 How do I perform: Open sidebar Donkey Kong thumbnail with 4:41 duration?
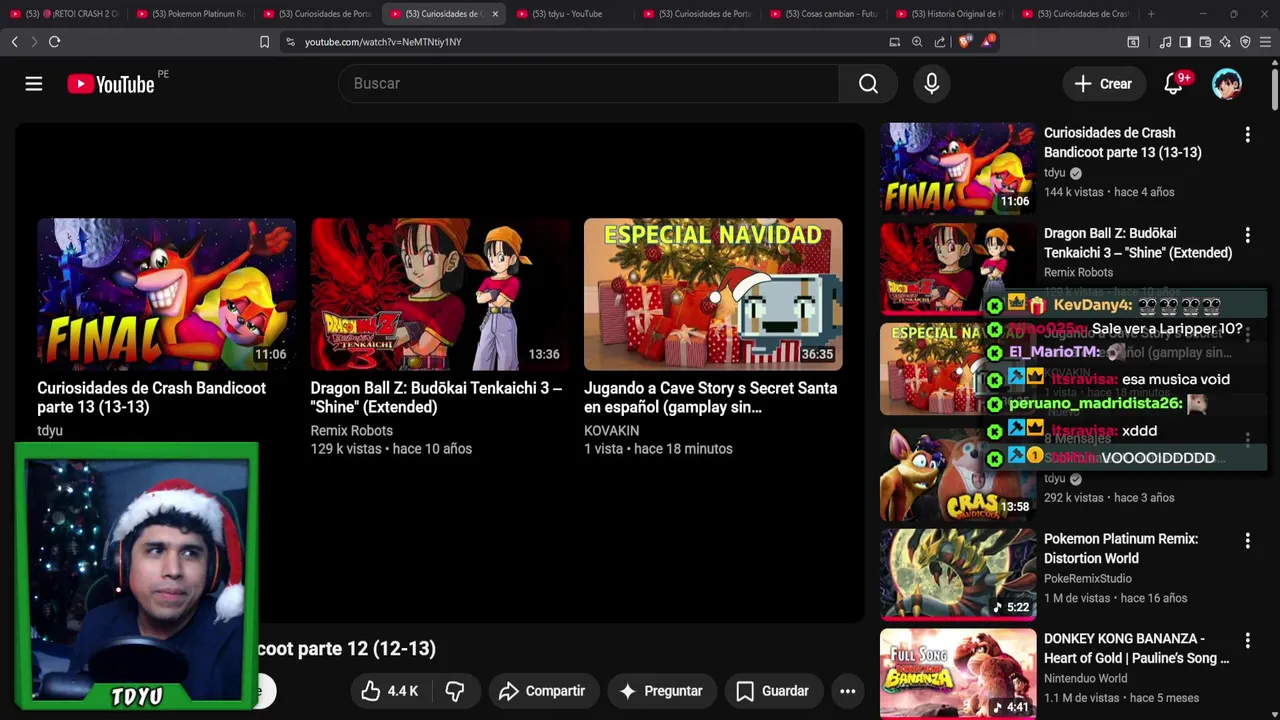958,674
